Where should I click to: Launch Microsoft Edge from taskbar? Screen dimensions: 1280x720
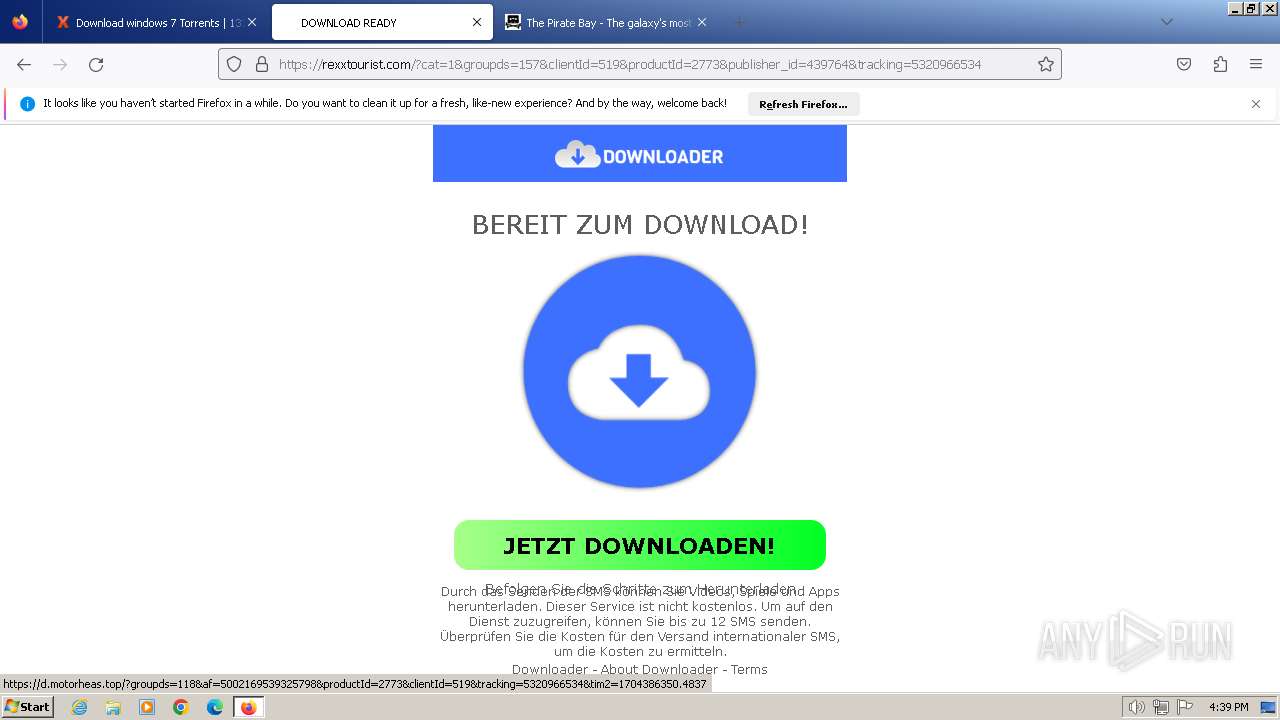point(215,707)
